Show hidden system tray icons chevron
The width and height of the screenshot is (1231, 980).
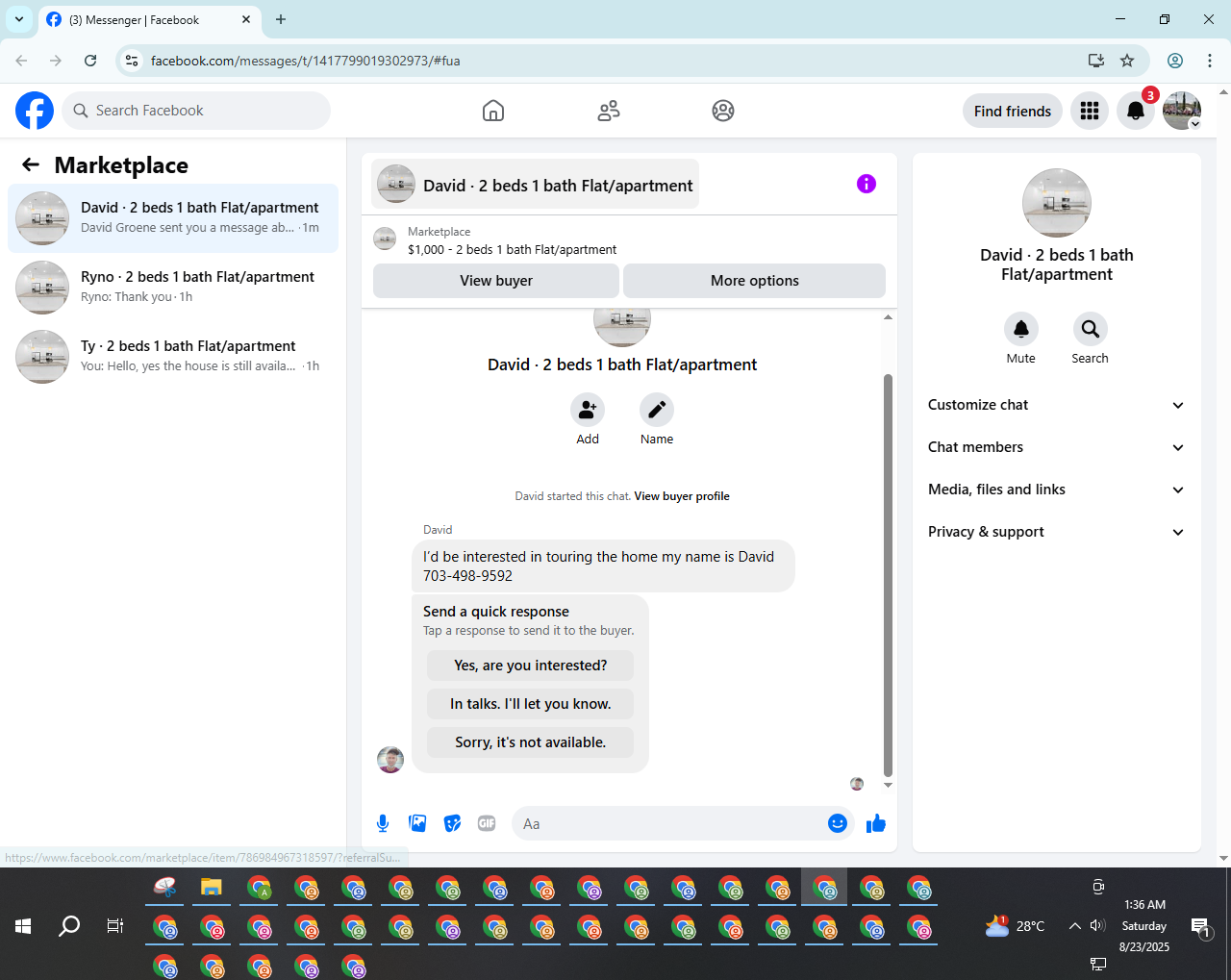[1074, 926]
